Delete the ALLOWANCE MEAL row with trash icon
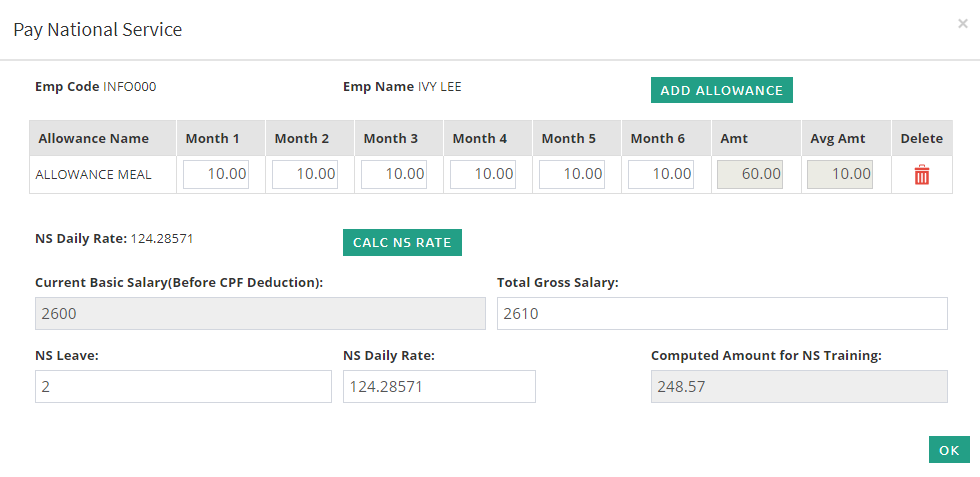This screenshot has height=477, width=980. click(921, 175)
